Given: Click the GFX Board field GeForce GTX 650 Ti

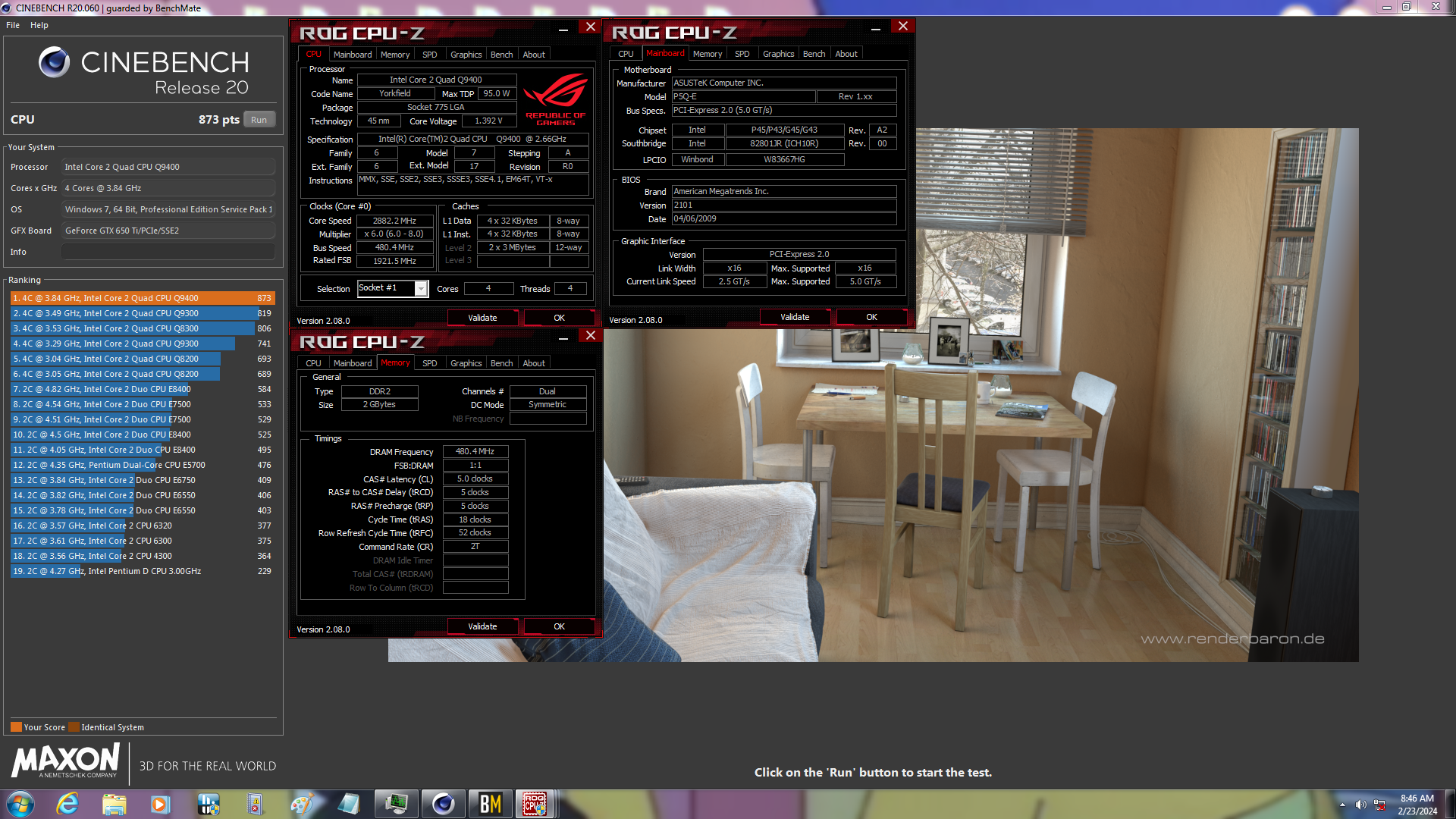Looking at the screenshot, I should [168, 231].
